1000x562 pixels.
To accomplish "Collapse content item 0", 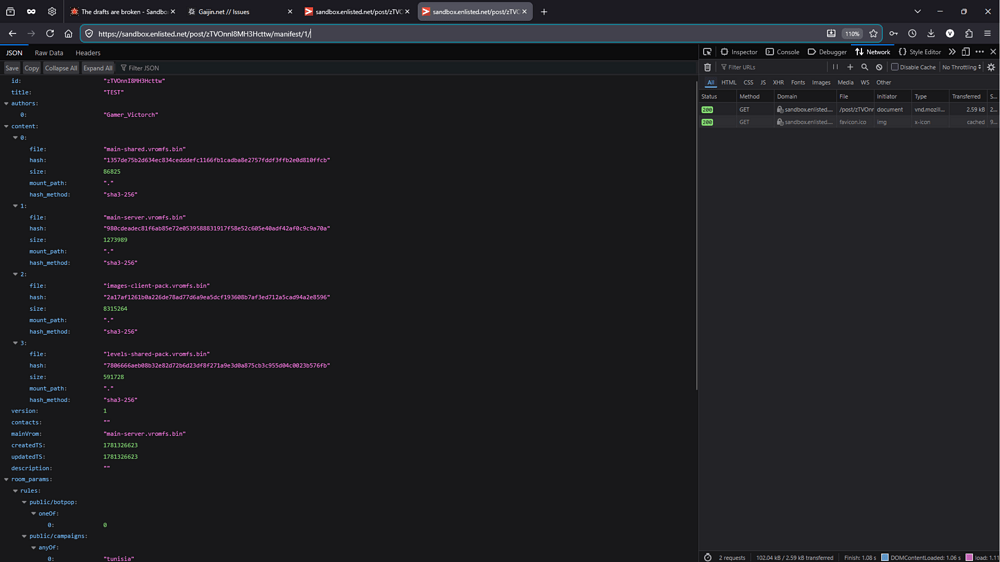I will click(15, 138).
